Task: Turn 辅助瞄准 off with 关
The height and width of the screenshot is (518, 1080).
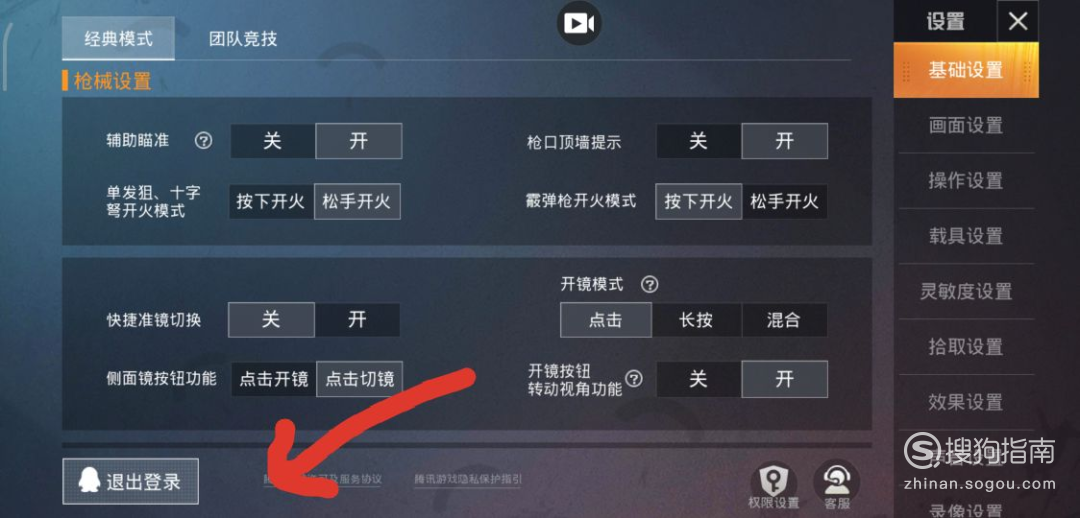Action: coord(272,141)
